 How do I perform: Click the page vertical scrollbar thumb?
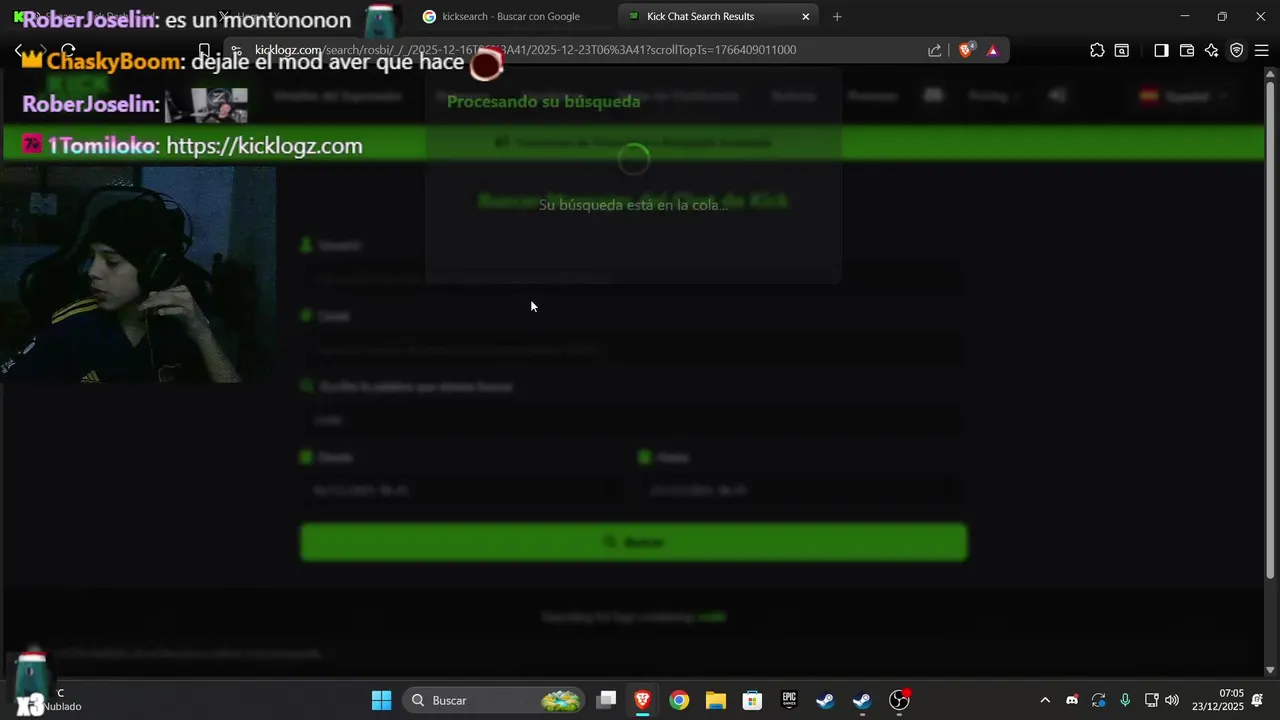(1271, 330)
